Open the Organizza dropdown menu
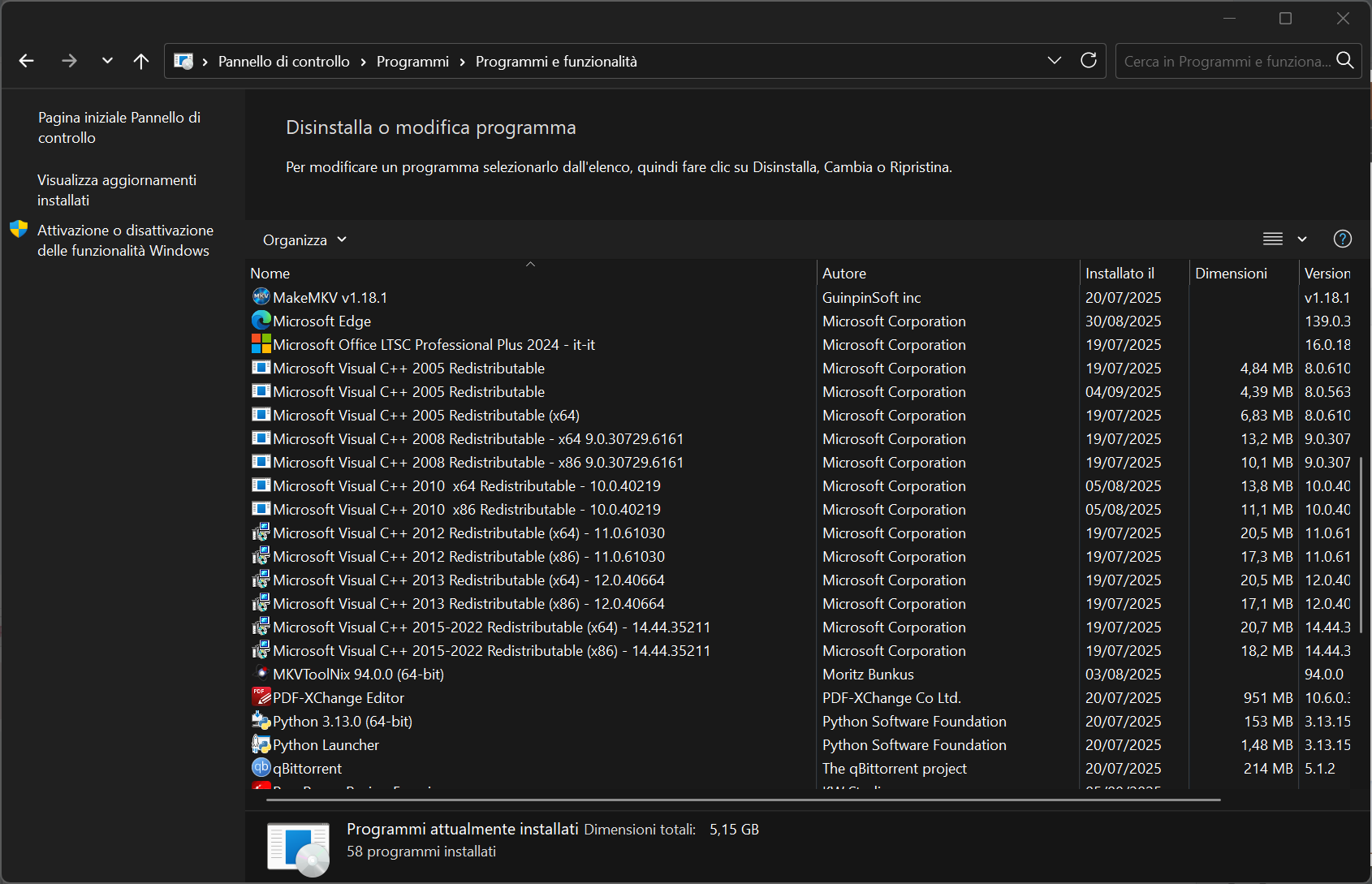The image size is (1372, 884). (304, 240)
